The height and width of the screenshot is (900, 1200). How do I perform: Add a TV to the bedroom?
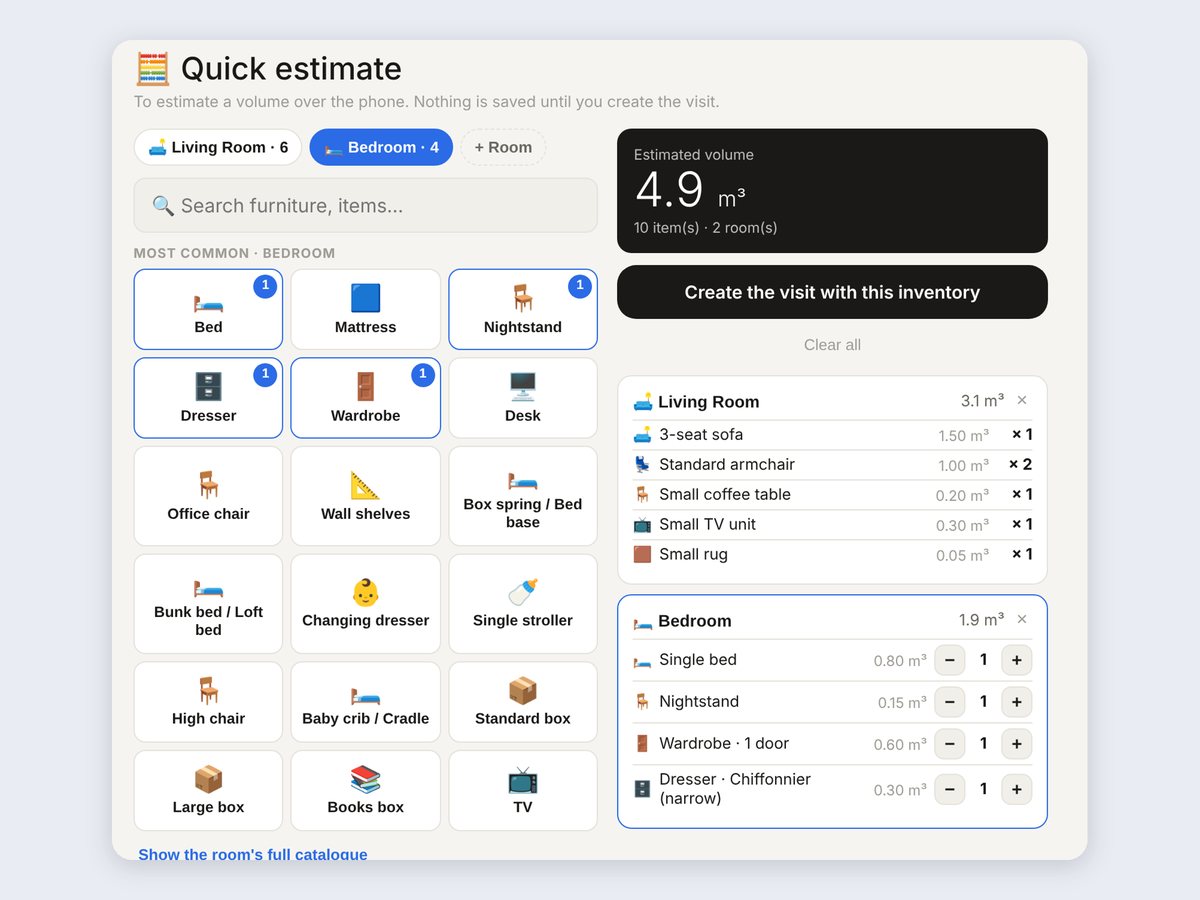(523, 791)
